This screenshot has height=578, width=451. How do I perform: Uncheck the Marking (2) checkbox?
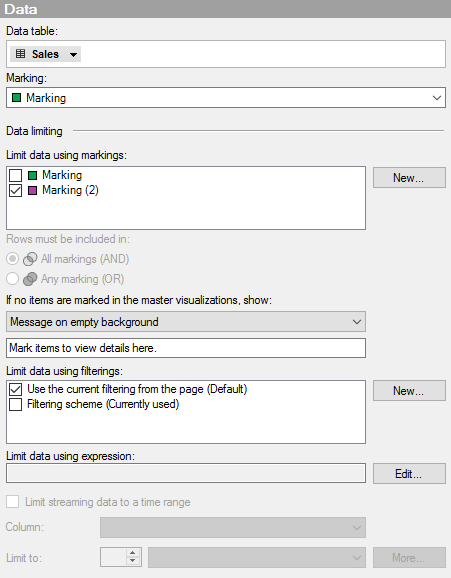(x=15, y=190)
